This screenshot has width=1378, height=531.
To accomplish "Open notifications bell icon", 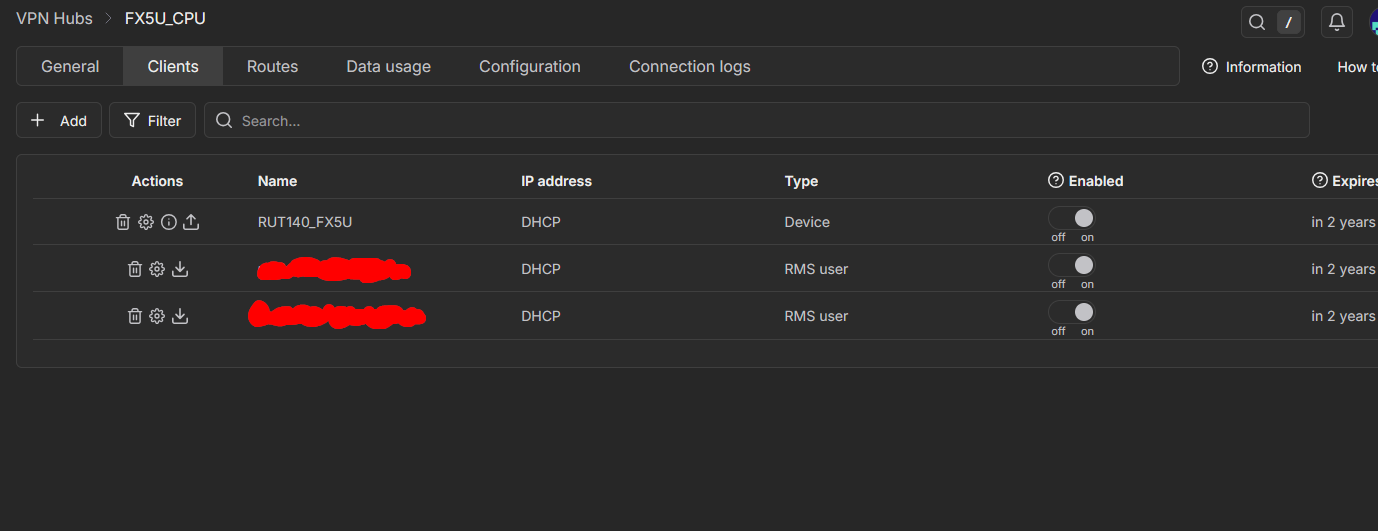I will point(1336,22).
